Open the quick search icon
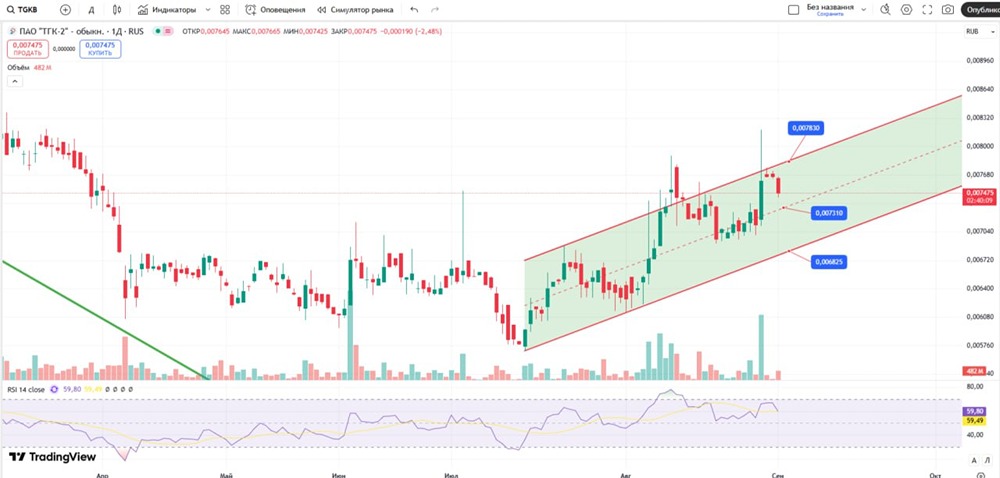 885,10
